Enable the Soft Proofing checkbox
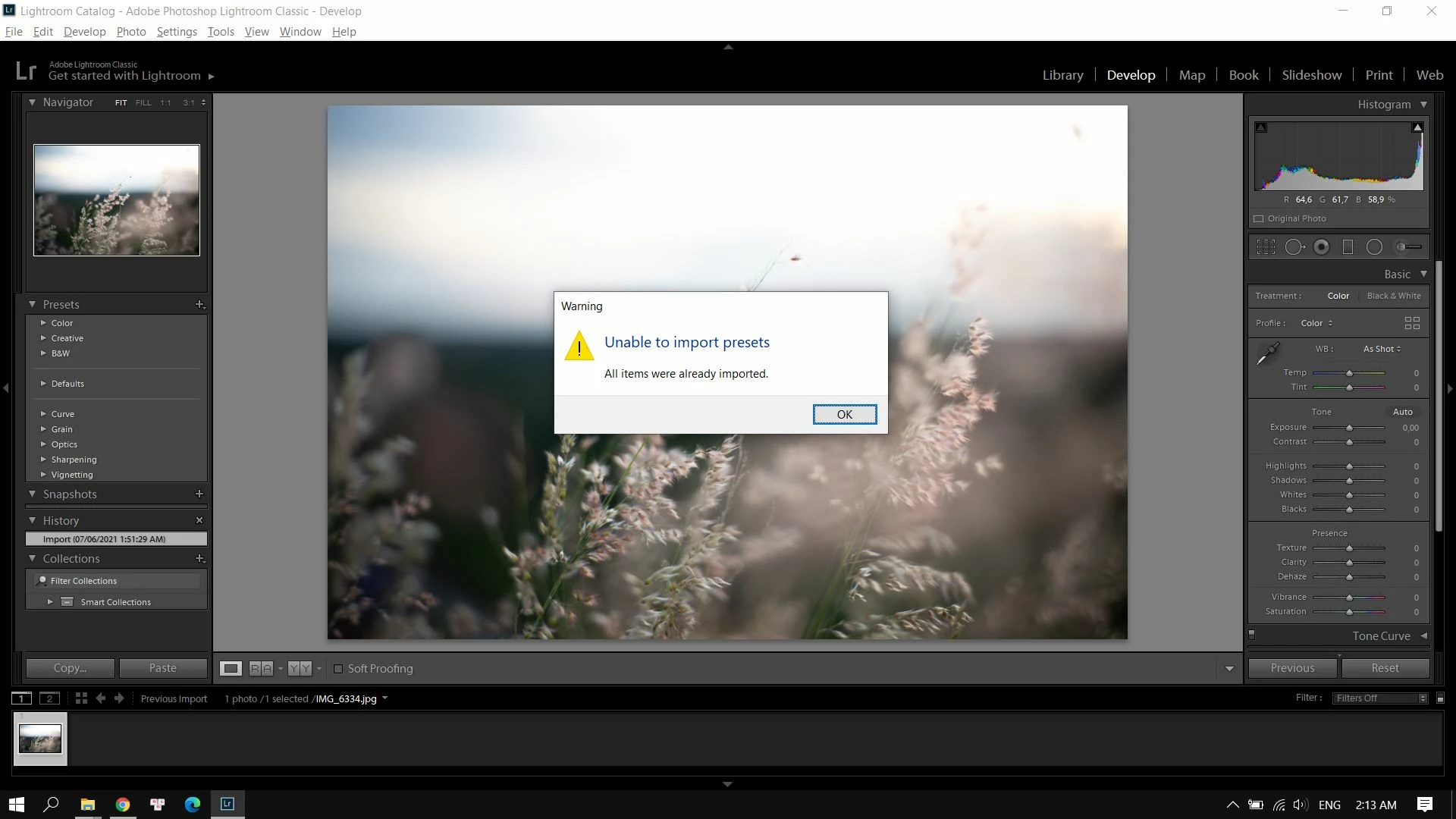Viewport: 1456px width, 819px height. [338, 669]
